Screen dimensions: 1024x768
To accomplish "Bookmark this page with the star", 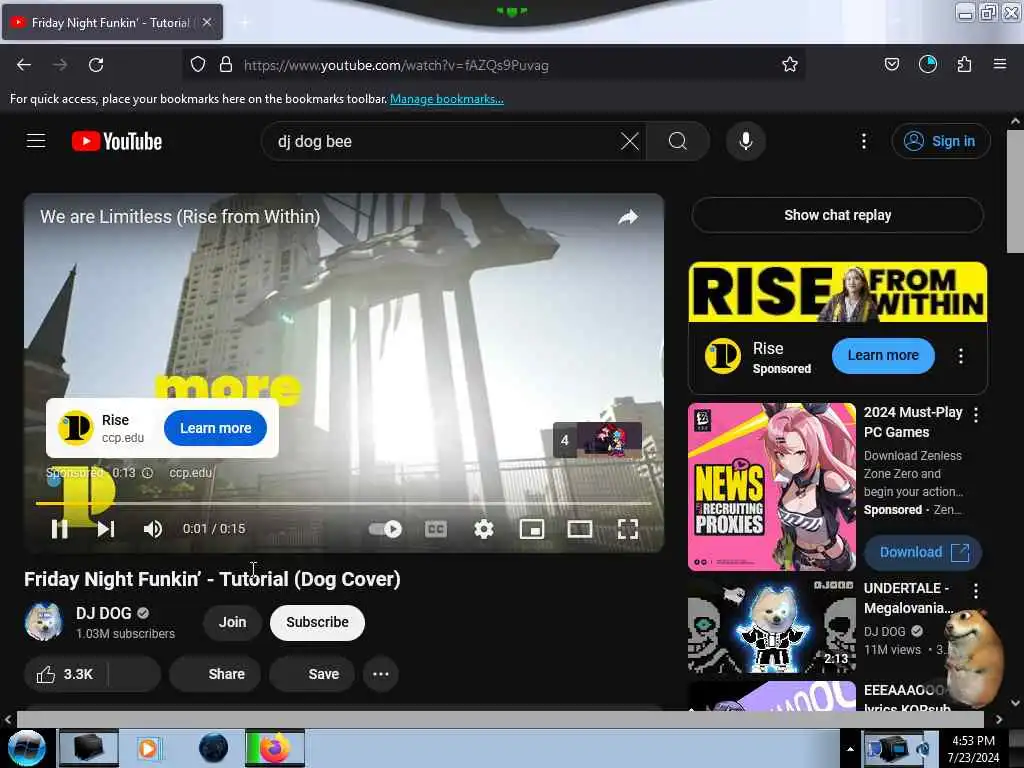I will pyautogui.click(x=790, y=64).
